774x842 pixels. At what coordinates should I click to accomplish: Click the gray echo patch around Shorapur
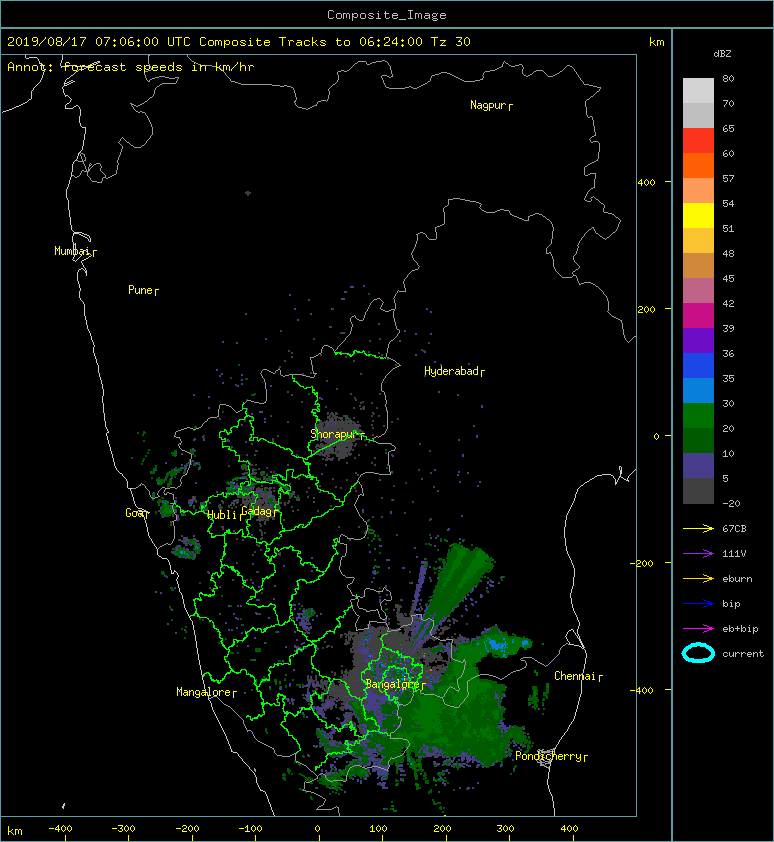337,436
